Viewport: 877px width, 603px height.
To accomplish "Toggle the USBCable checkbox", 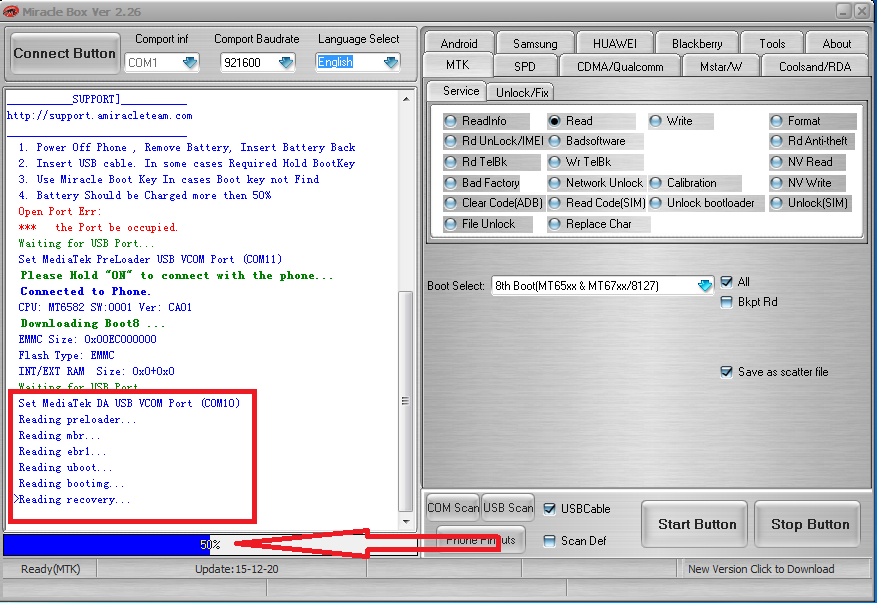I will (x=550, y=509).
